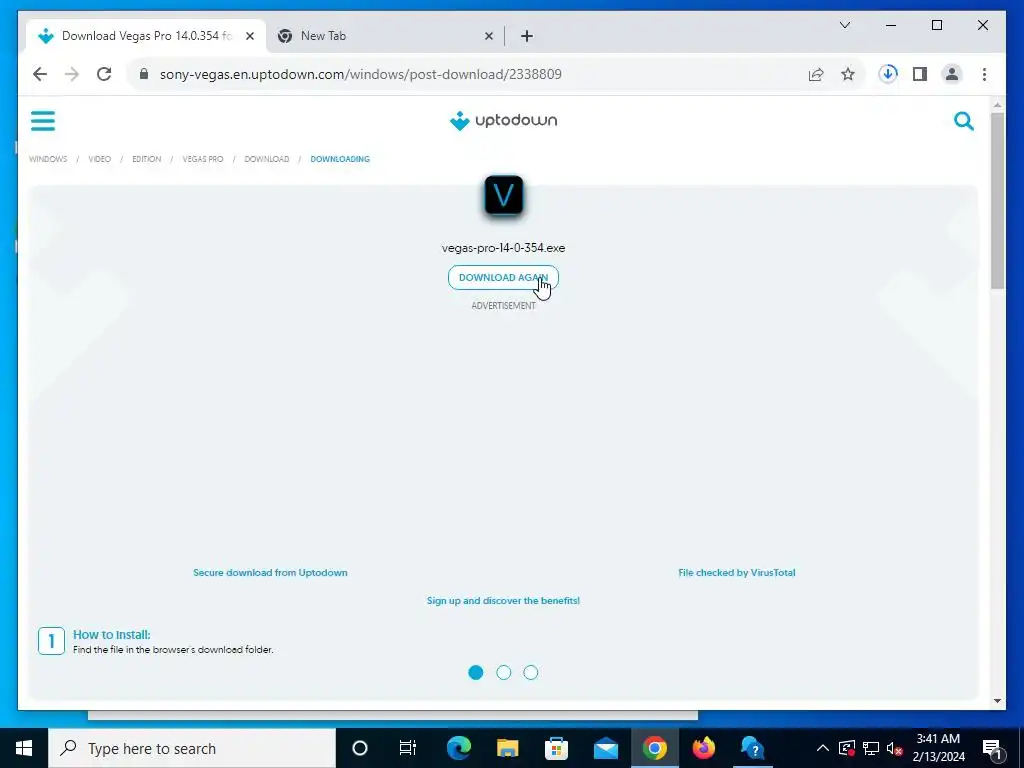Open the Uptodown hamburger menu

(x=43, y=121)
